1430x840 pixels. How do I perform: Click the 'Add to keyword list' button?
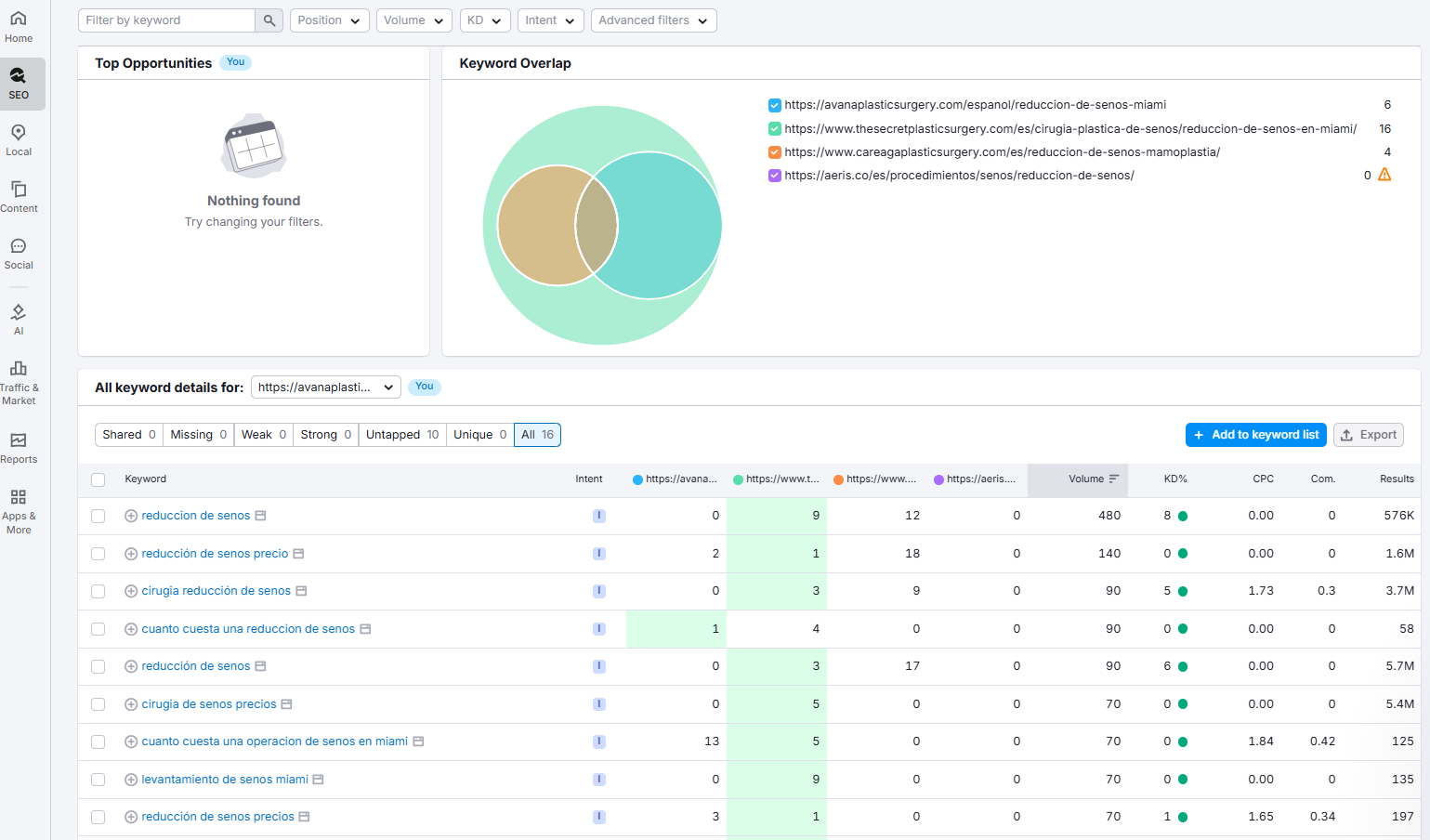[x=1256, y=435]
